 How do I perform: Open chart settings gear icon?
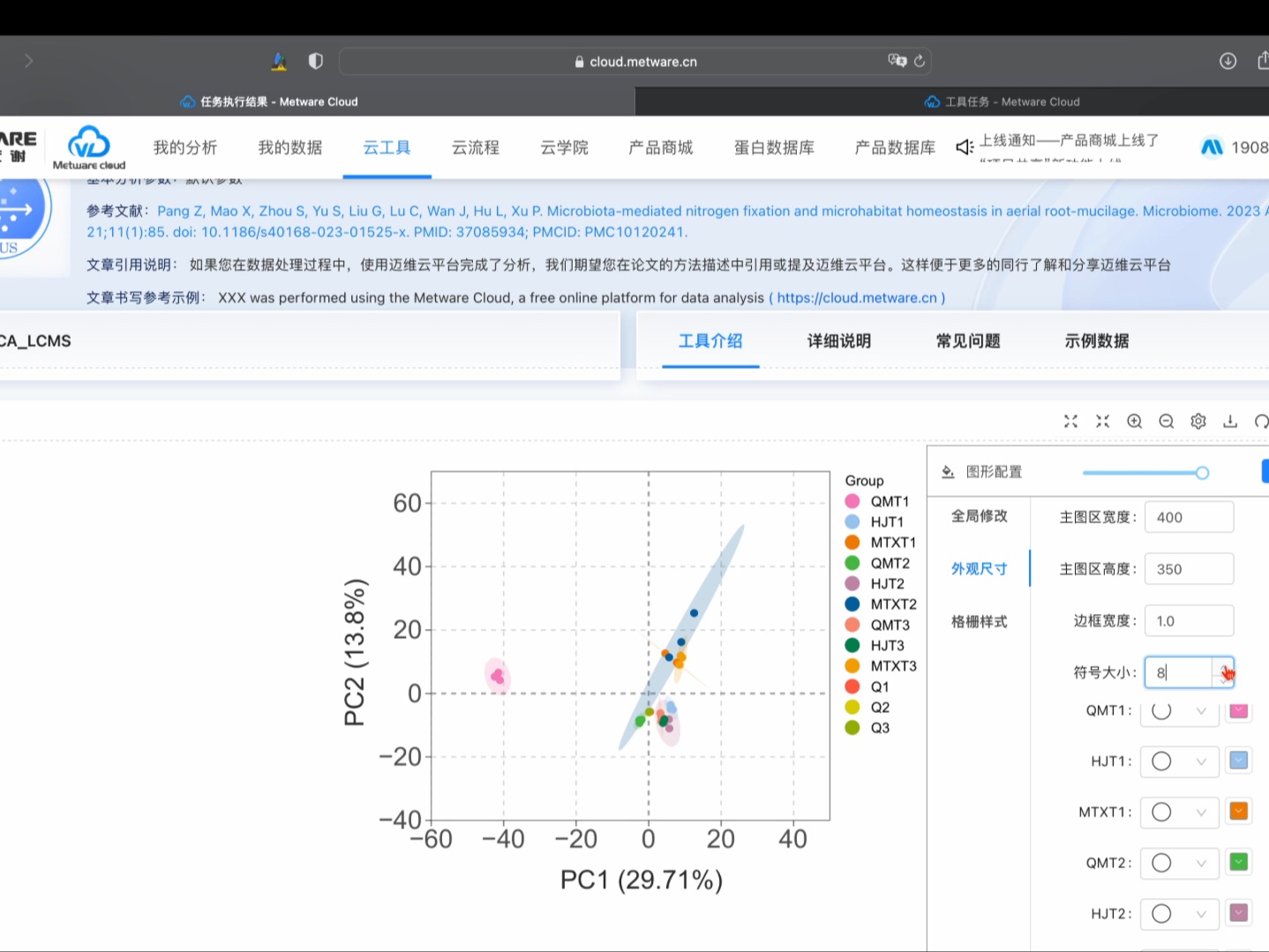coord(1198,422)
